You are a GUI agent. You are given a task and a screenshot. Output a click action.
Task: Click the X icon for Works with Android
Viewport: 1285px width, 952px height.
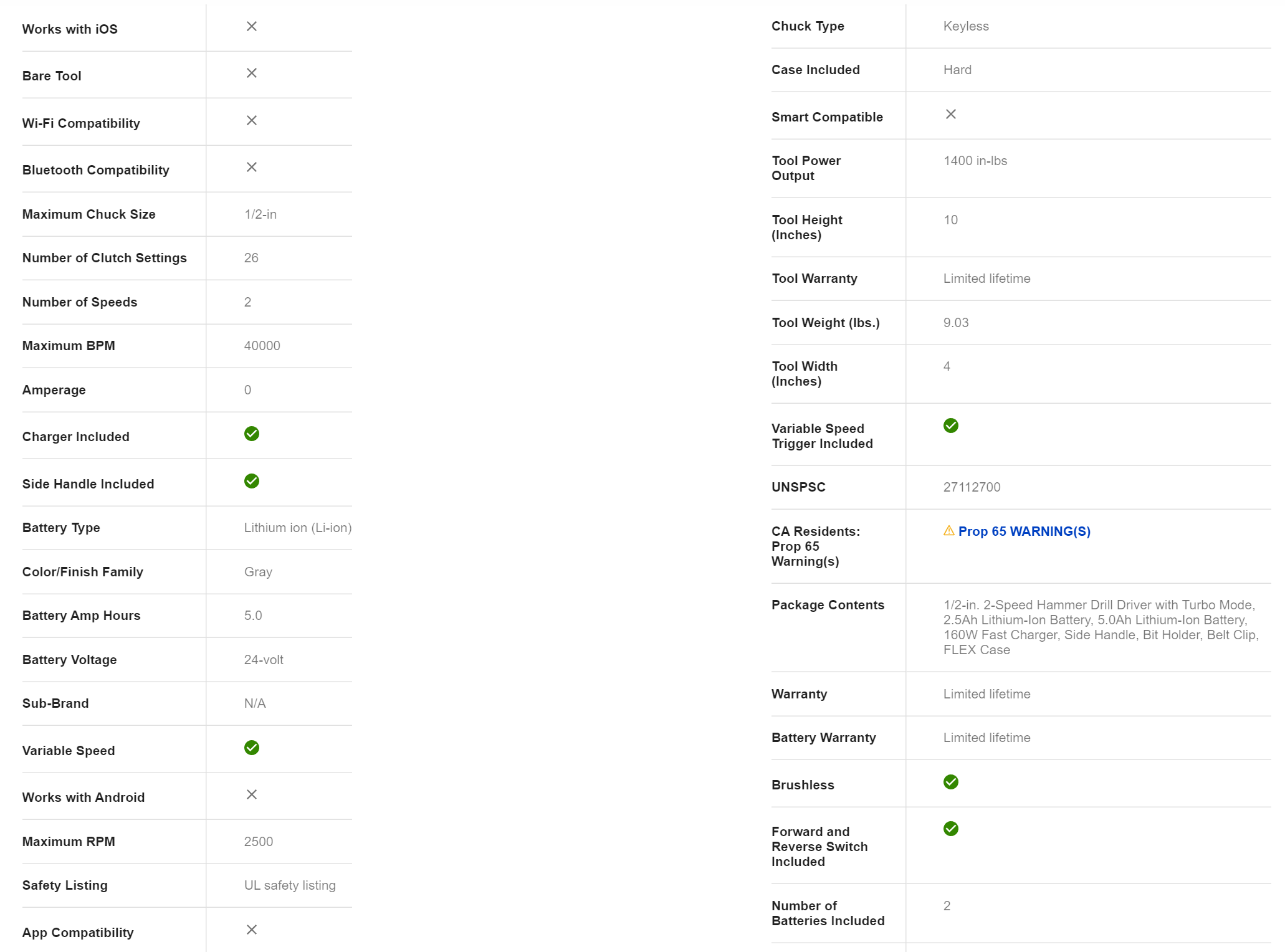pyautogui.click(x=252, y=794)
